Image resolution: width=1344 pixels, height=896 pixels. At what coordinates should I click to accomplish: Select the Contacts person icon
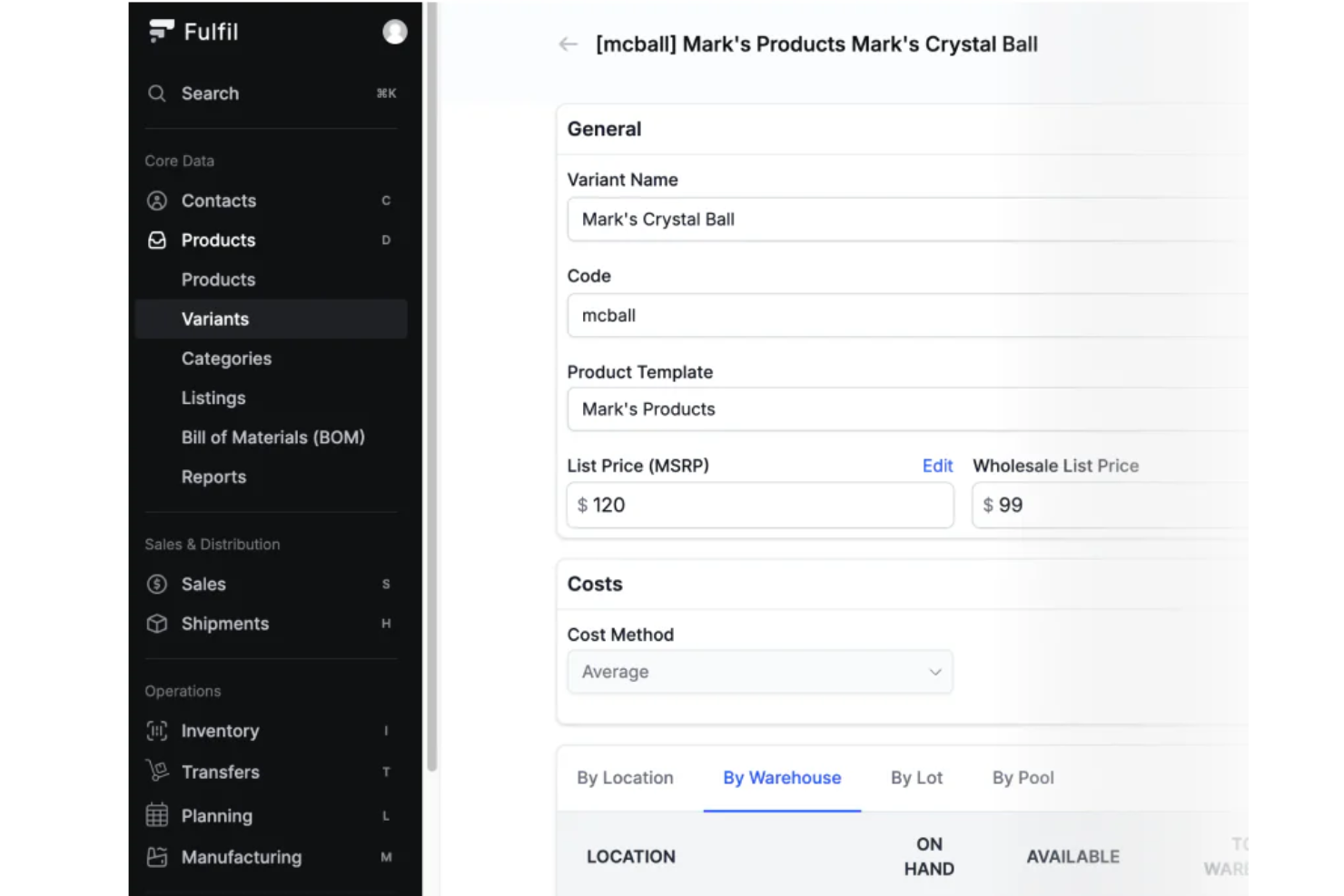point(156,200)
